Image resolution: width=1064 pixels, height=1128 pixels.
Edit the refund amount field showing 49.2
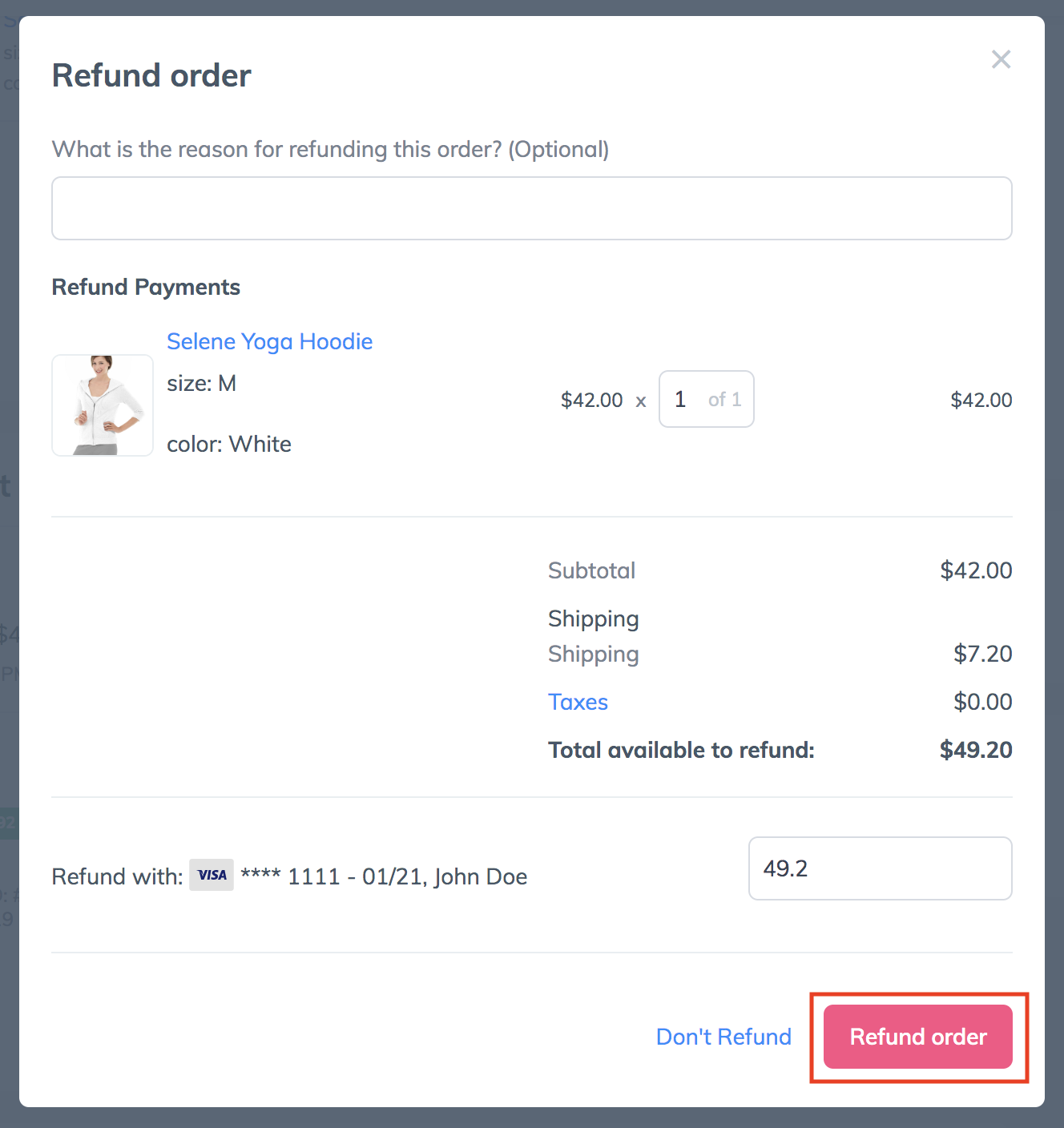click(880, 868)
